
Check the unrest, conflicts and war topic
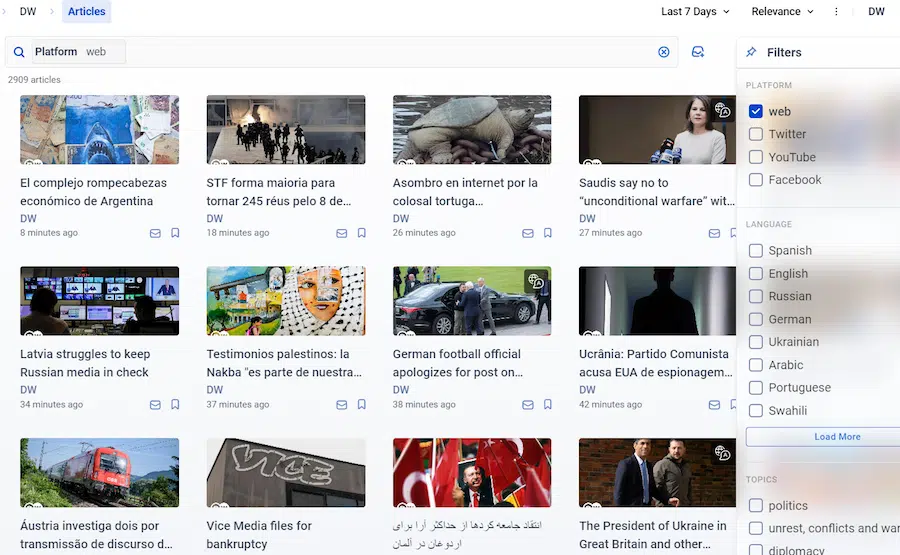coord(756,528)
